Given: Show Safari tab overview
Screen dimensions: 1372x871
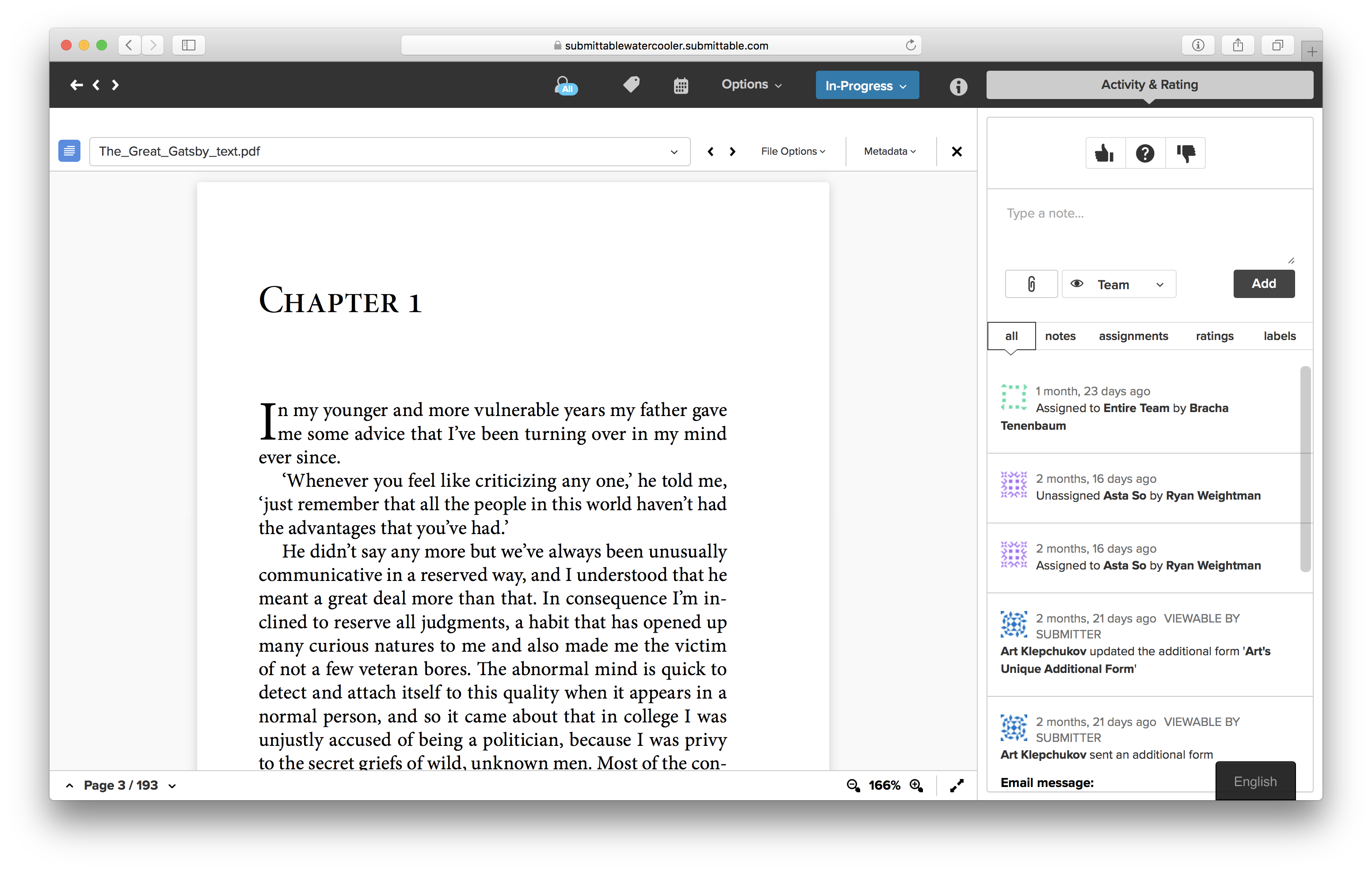Looking at the screenshot, I should [1278, 45].
